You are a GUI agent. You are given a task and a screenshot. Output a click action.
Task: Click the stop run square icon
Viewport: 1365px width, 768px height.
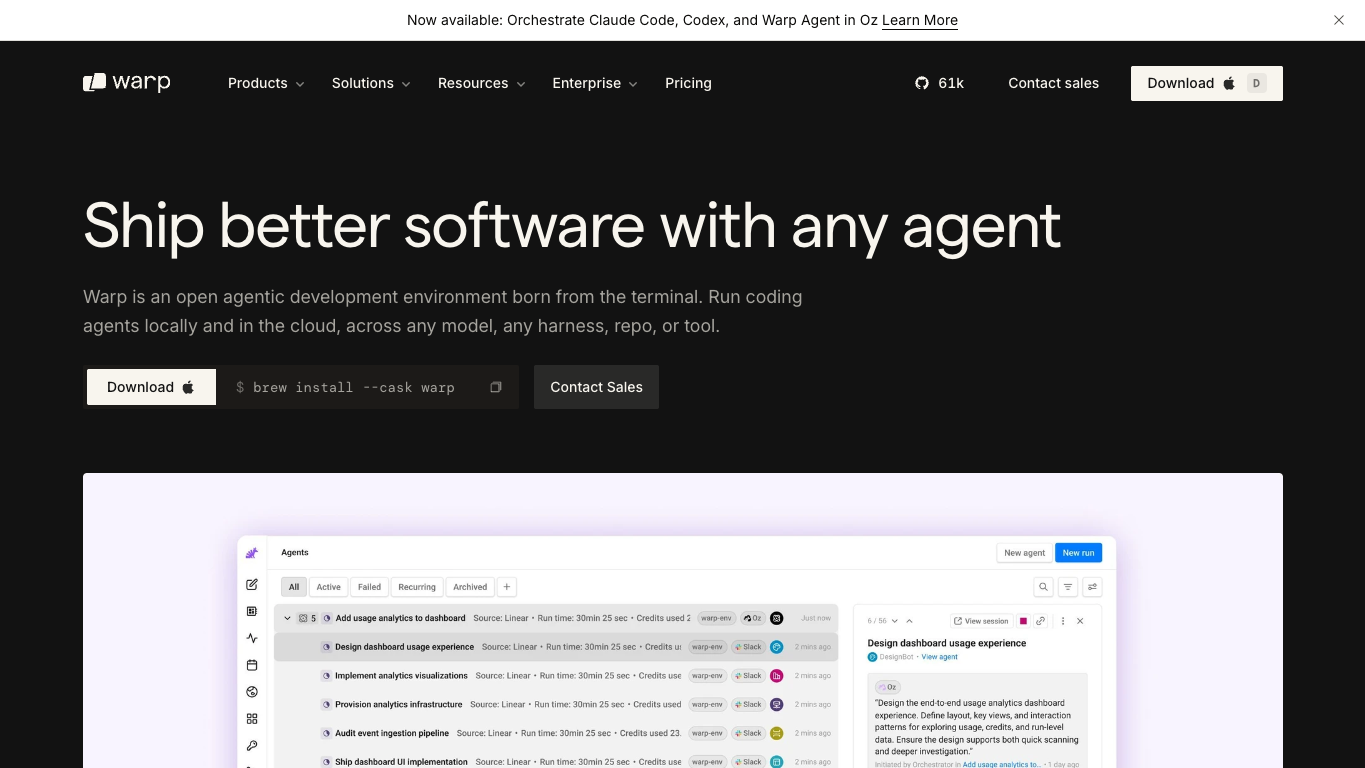tap(1023, 621)
